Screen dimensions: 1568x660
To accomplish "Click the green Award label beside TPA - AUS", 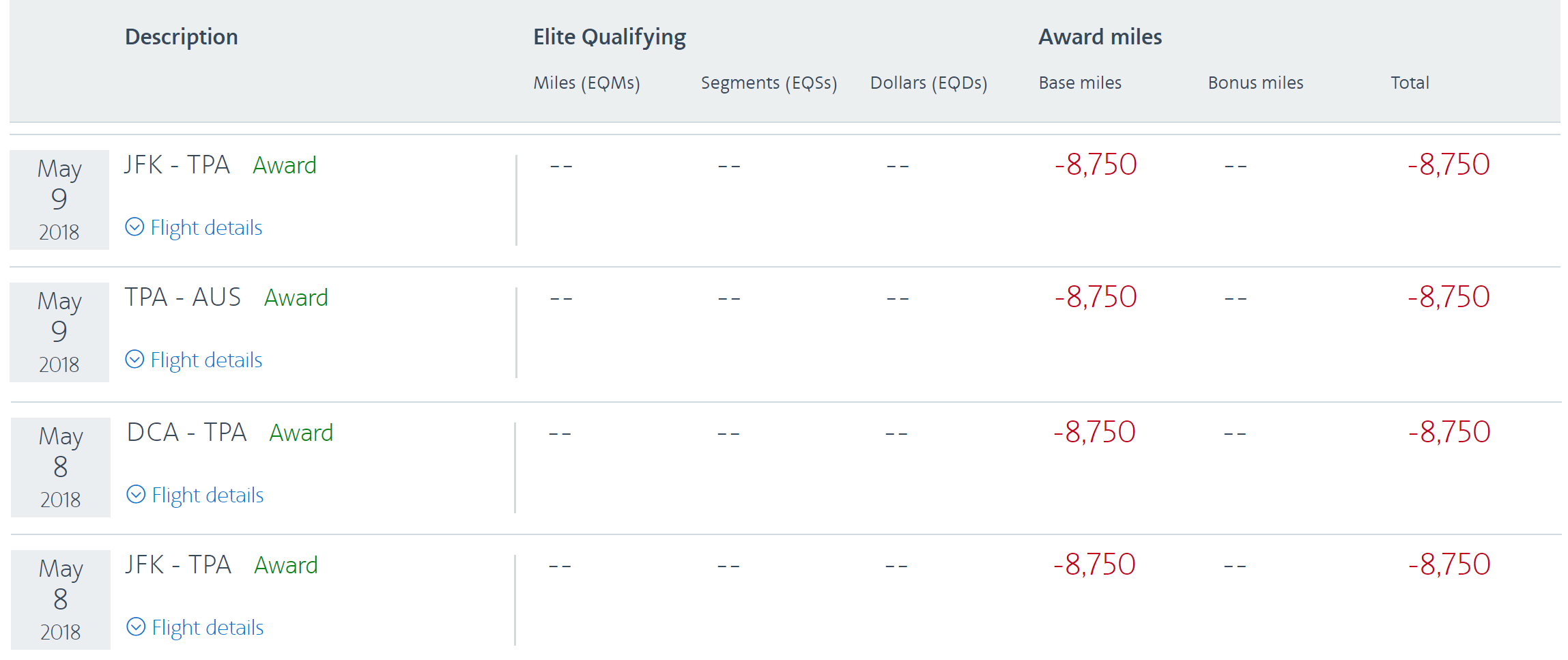I will (296, 298).
